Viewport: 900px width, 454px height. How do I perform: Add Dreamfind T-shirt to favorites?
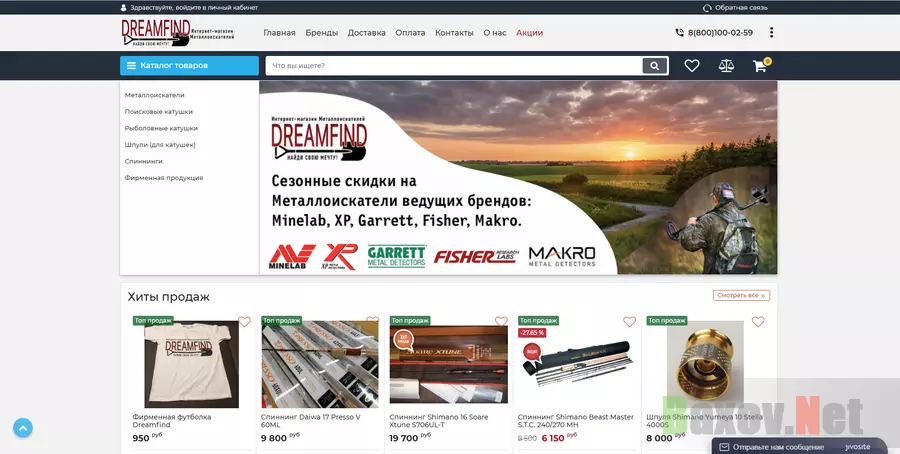click(x=245, y=322)
